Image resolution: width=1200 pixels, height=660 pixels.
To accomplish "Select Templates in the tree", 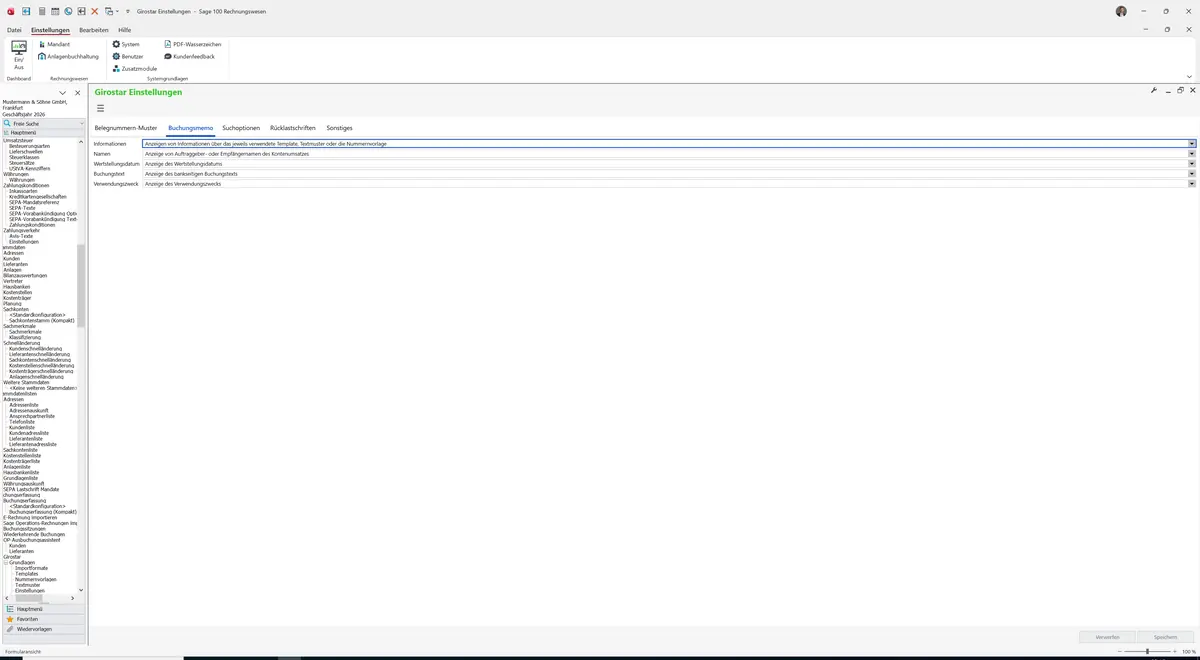I will coord(27,574).
